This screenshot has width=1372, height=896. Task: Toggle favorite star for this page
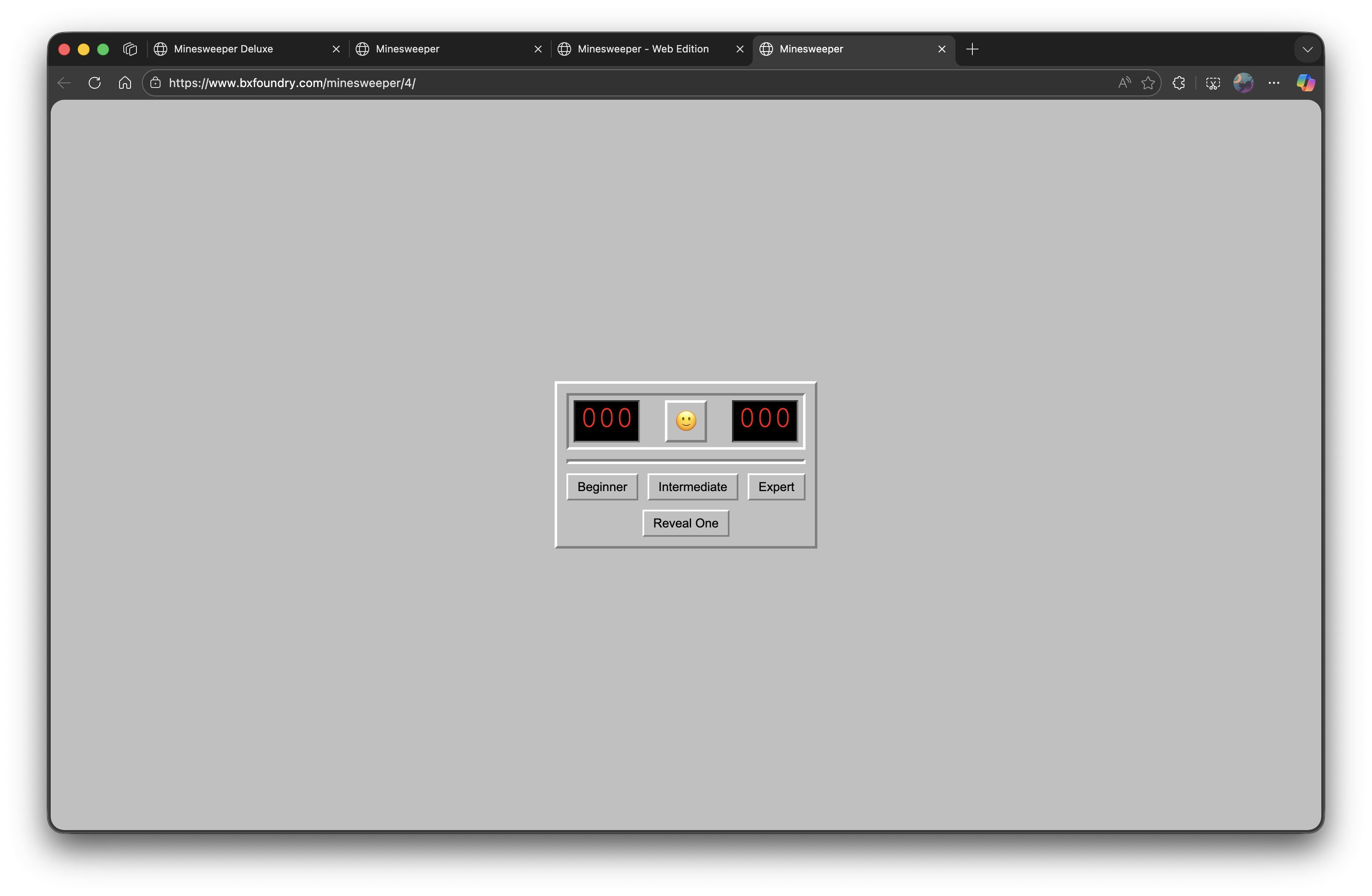click(1148, 82)
